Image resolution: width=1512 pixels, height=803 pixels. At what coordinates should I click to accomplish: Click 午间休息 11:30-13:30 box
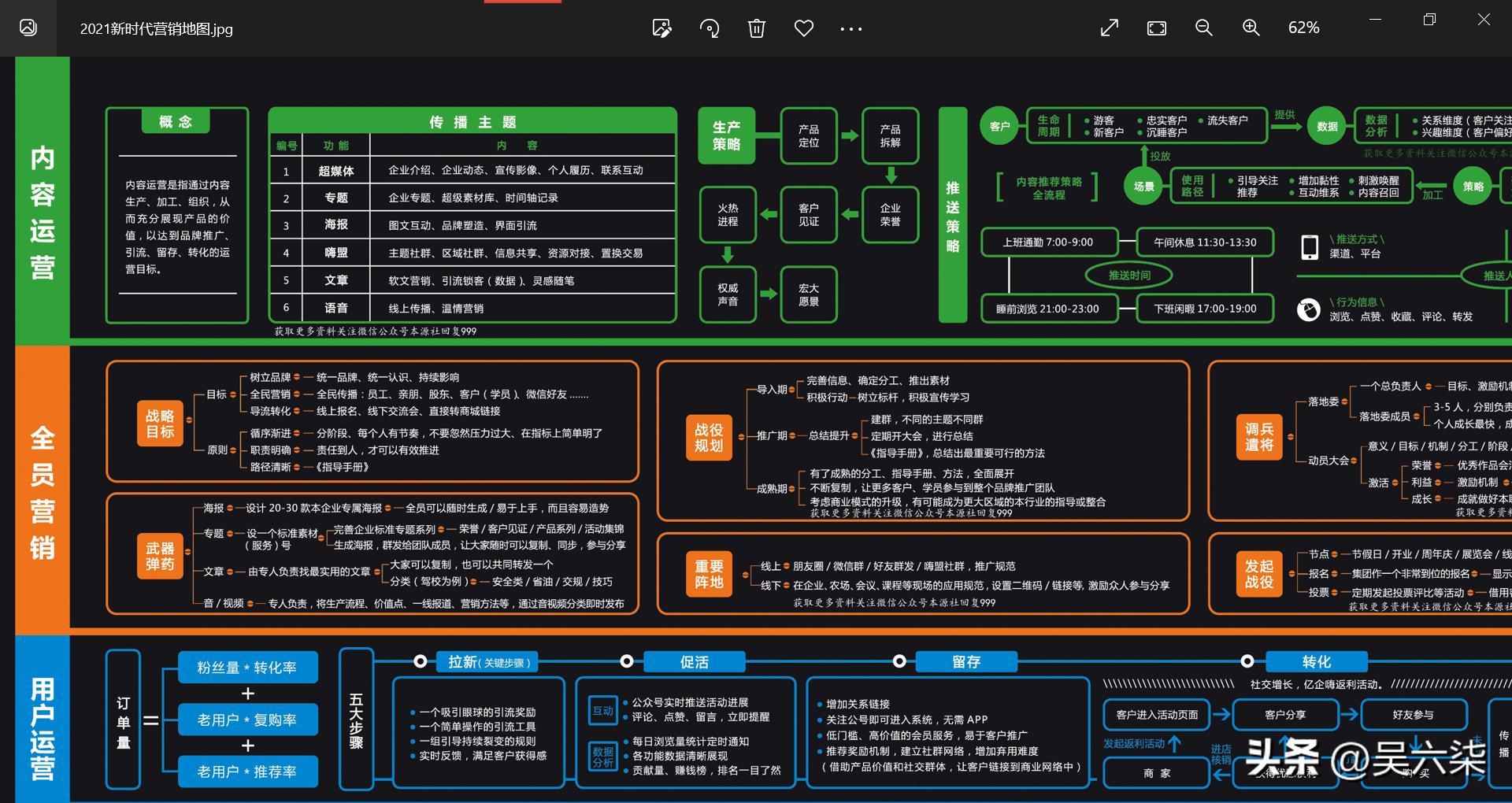click(1205, 242)
